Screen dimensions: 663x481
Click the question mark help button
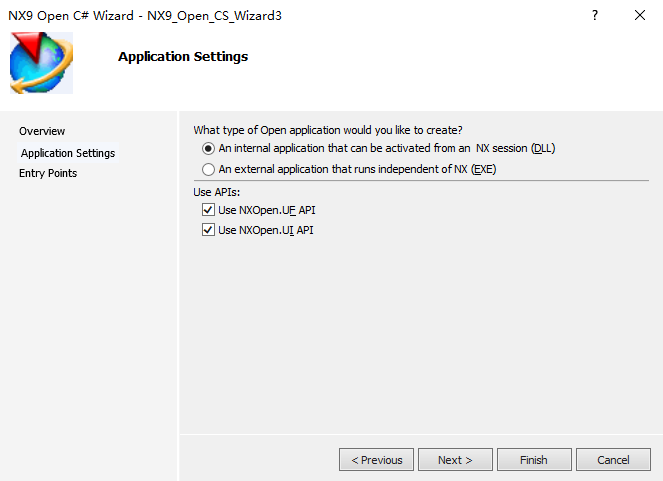click(595, 15)
